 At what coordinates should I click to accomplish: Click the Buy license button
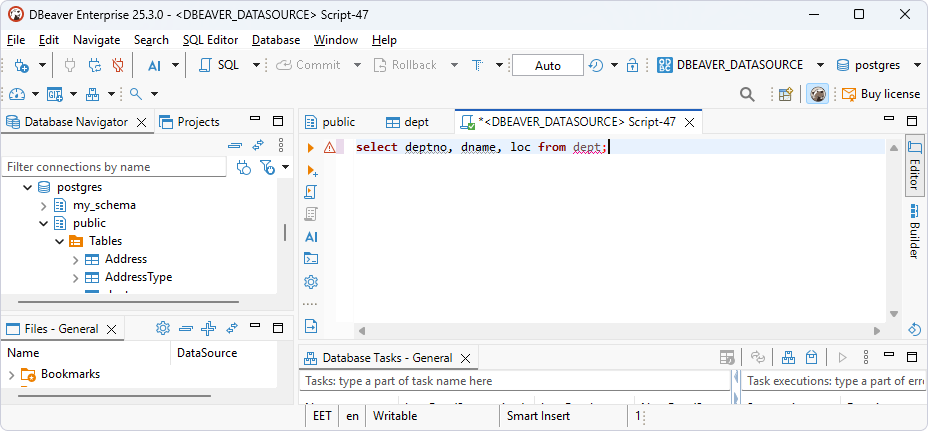(x=881, y=94)
